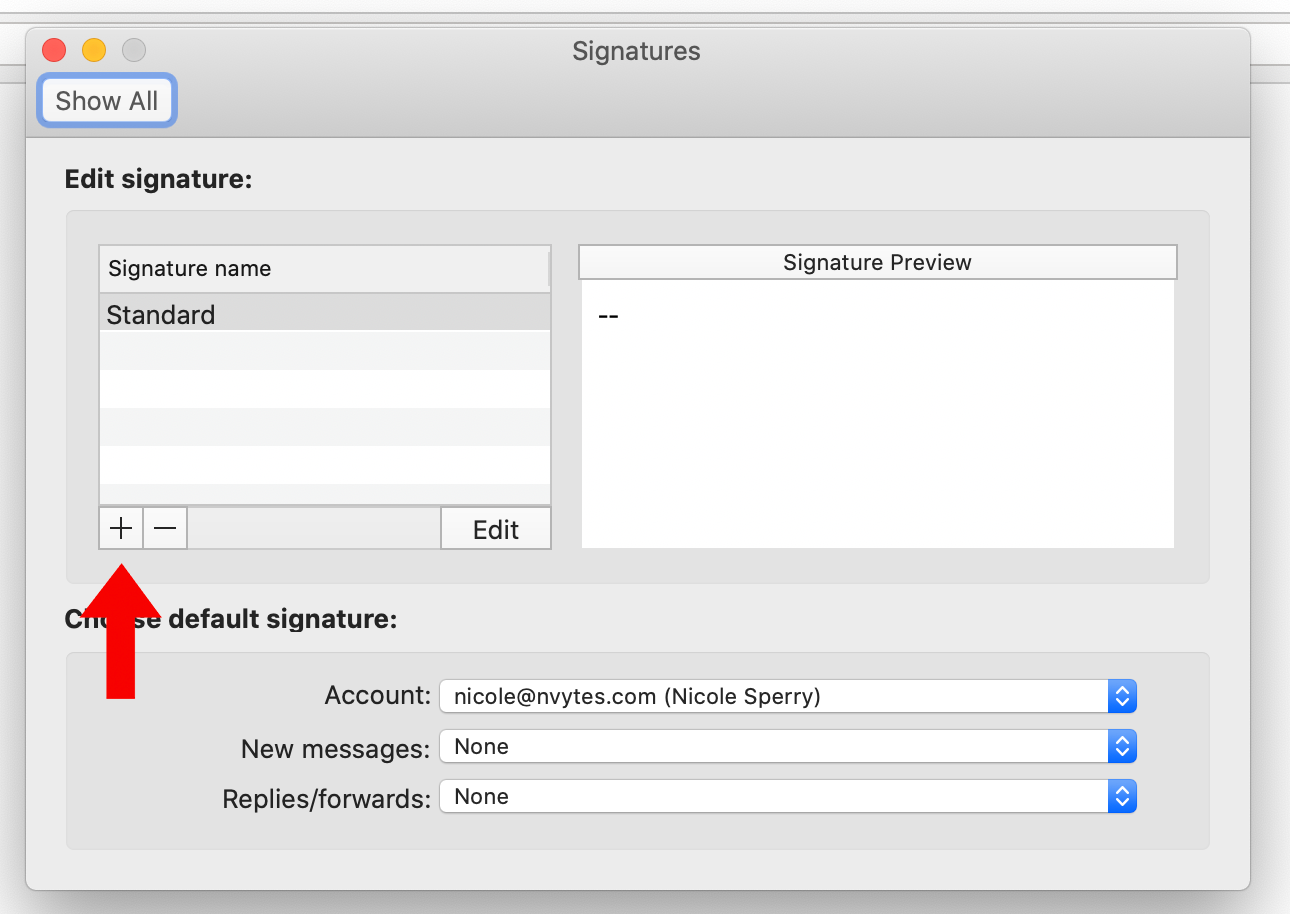
Task: Close the Signatures window with red button
Action: [54, 50]
